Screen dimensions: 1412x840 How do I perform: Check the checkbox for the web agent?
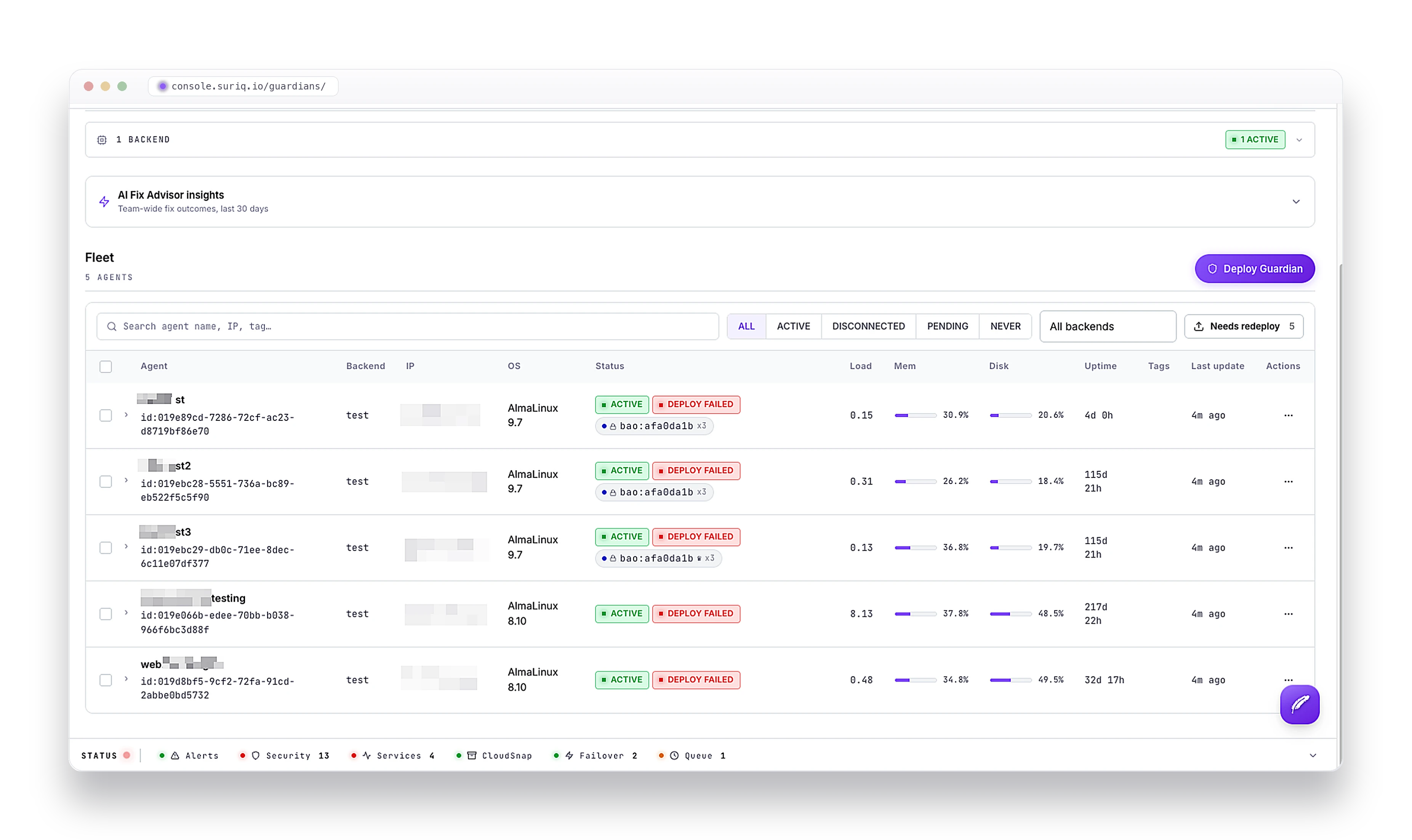(x=106, y=680)
